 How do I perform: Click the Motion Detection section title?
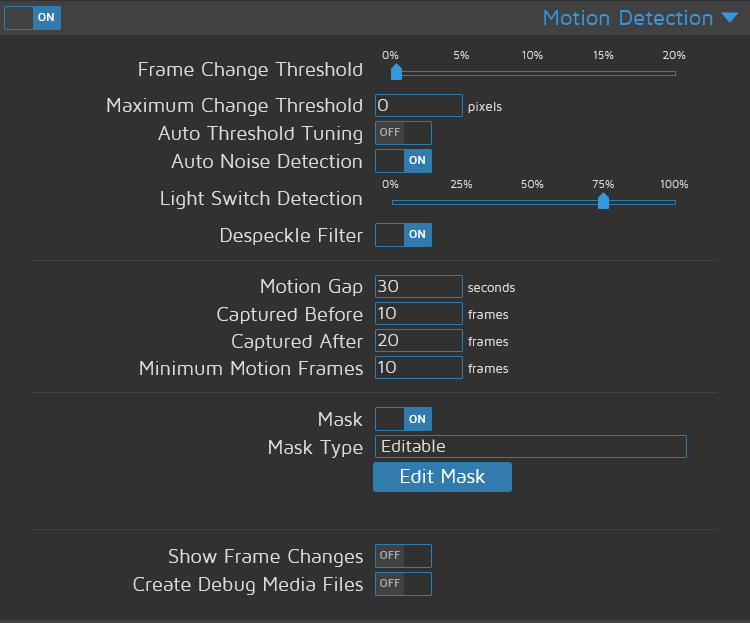628,18
